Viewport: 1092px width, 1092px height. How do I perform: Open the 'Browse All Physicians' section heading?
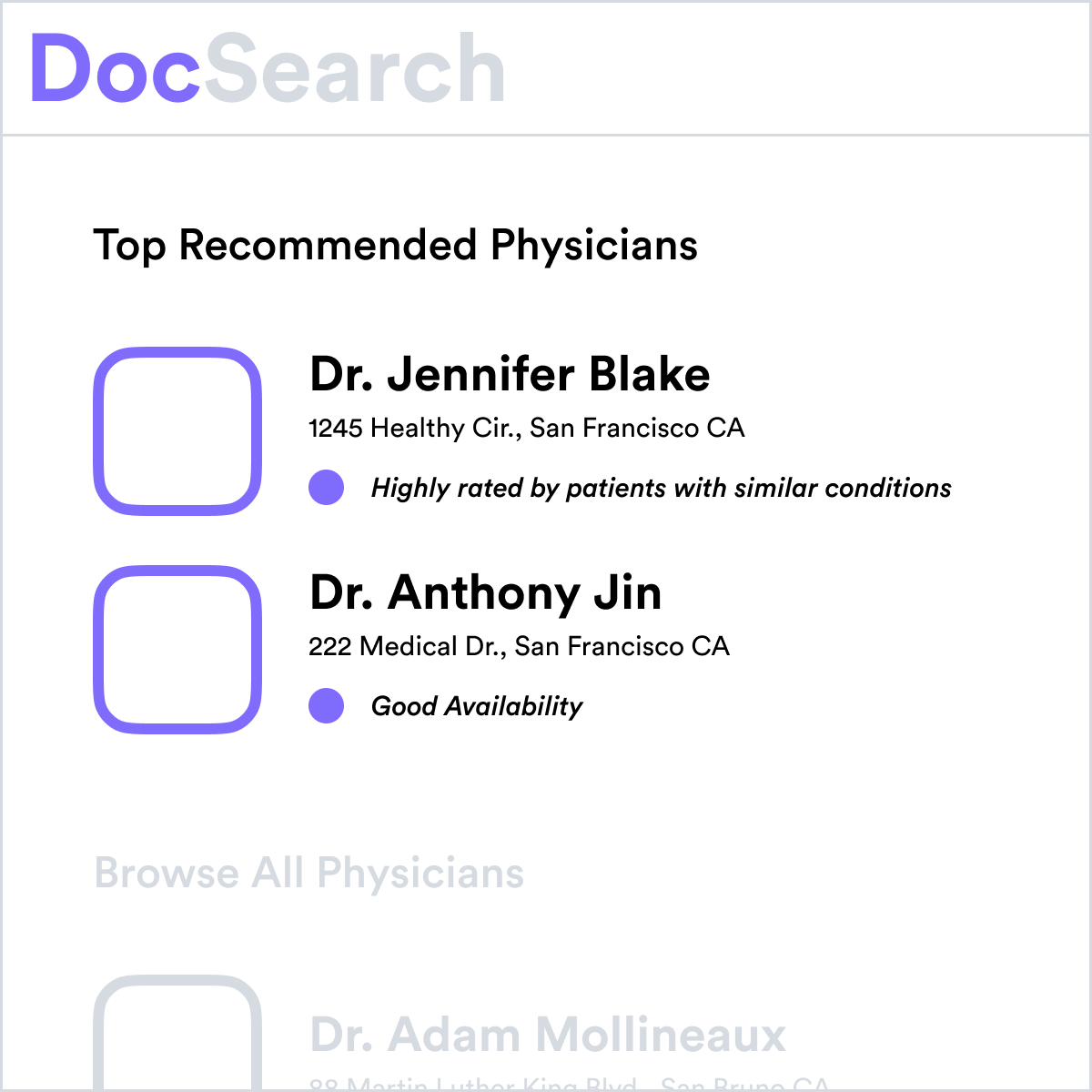click(x=309, y=874)
